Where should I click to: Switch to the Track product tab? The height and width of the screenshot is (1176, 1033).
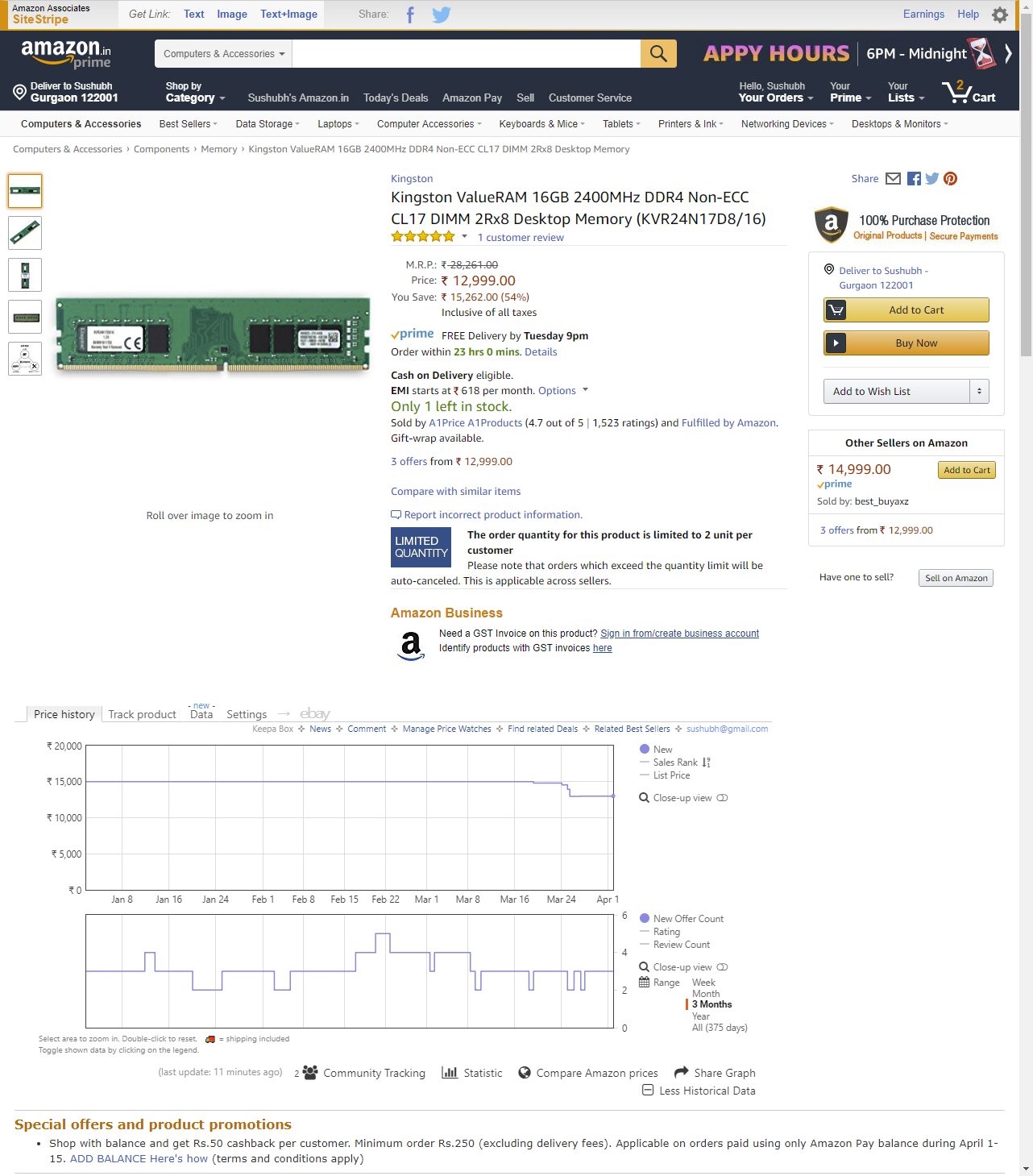(142, 714)
